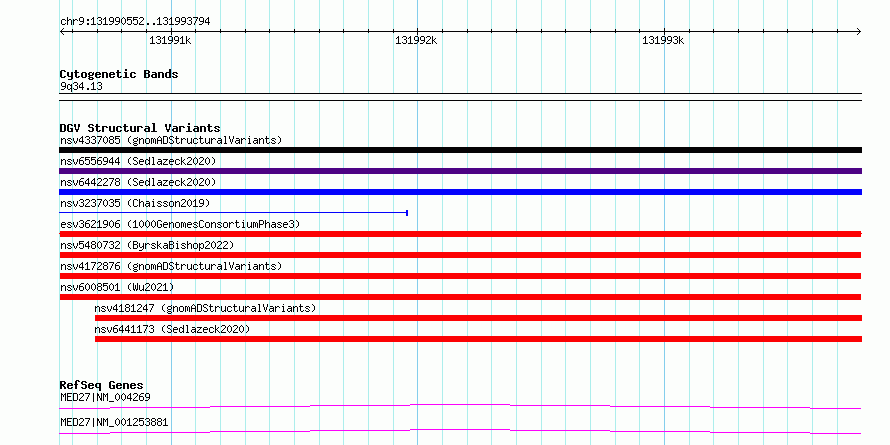The image size is (890, 445).
Task: Select the MED27 NM_001253881 magenta transcript line
Action: (x=460, y=431)
